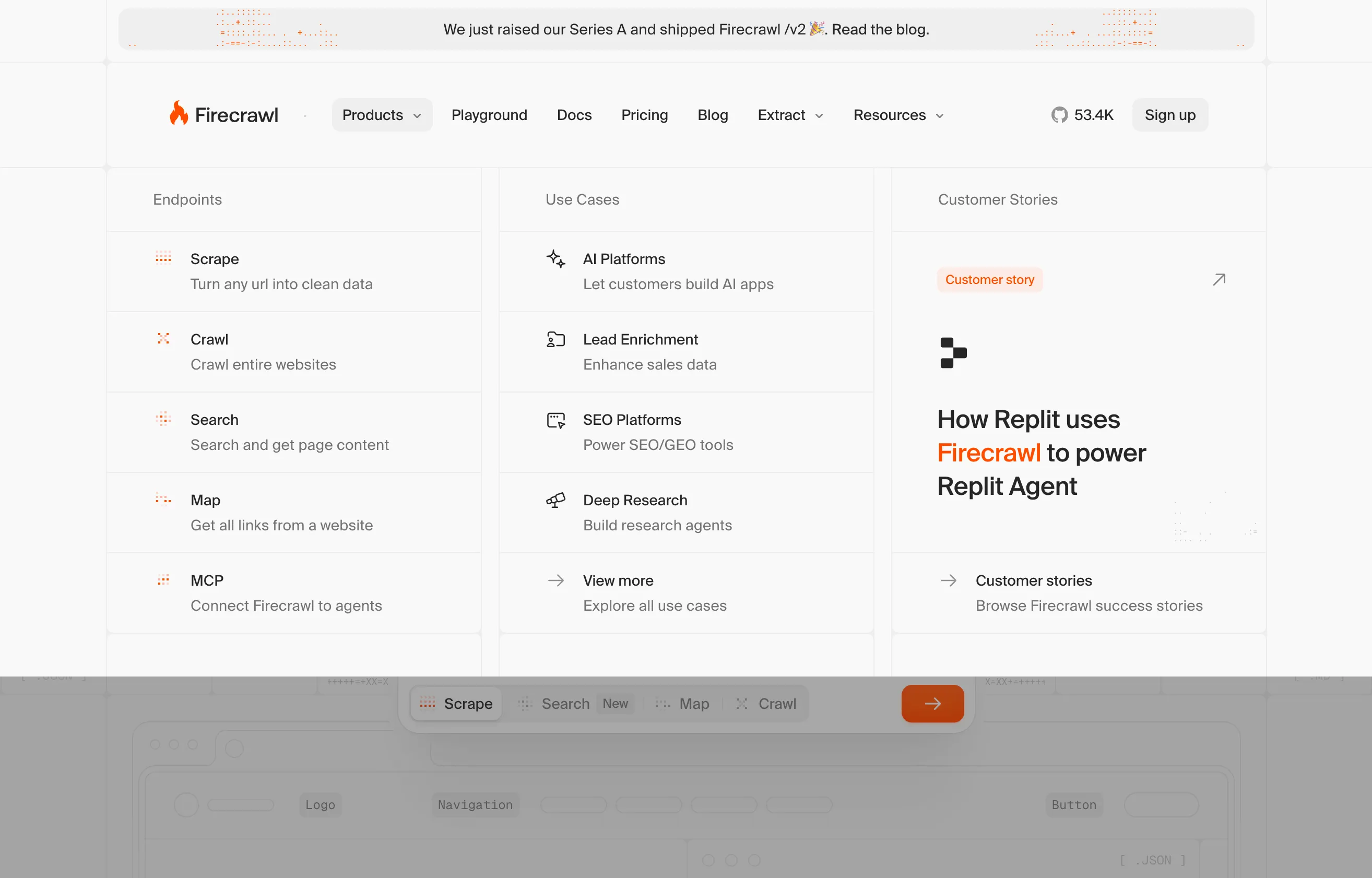The height and width of the screenshot is (878, 1372).
Task: Click the Map endpoint icon
Action: click(x=163, y=500)
